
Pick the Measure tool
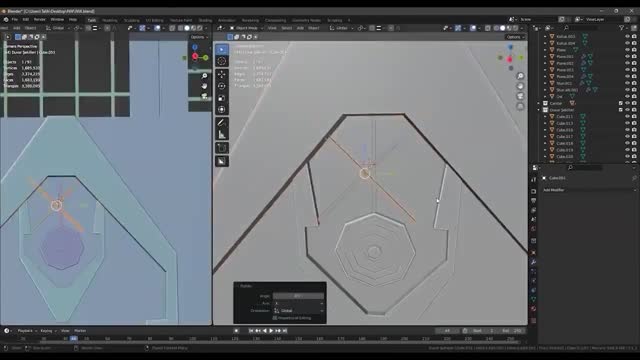tap(222, 134)
